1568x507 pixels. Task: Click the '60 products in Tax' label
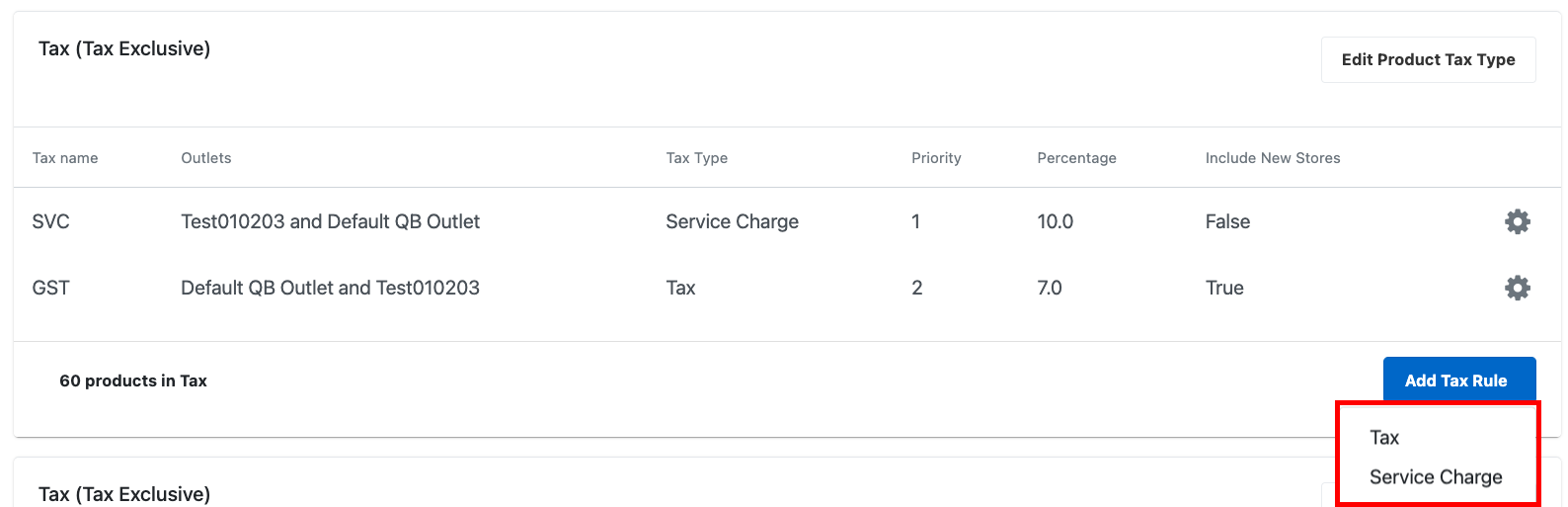pos(133,380)
